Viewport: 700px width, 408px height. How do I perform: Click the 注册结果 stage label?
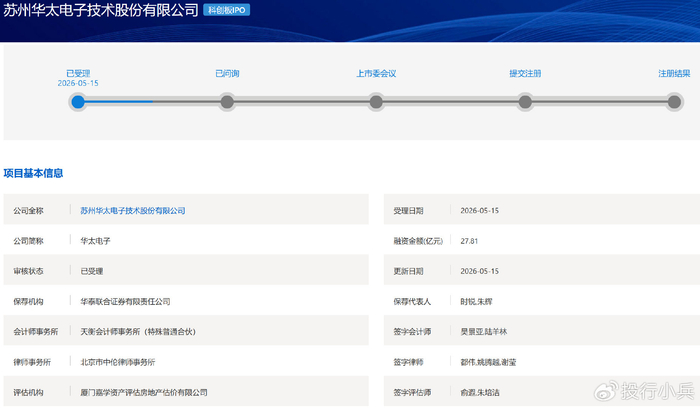click(x=674, y=73)
